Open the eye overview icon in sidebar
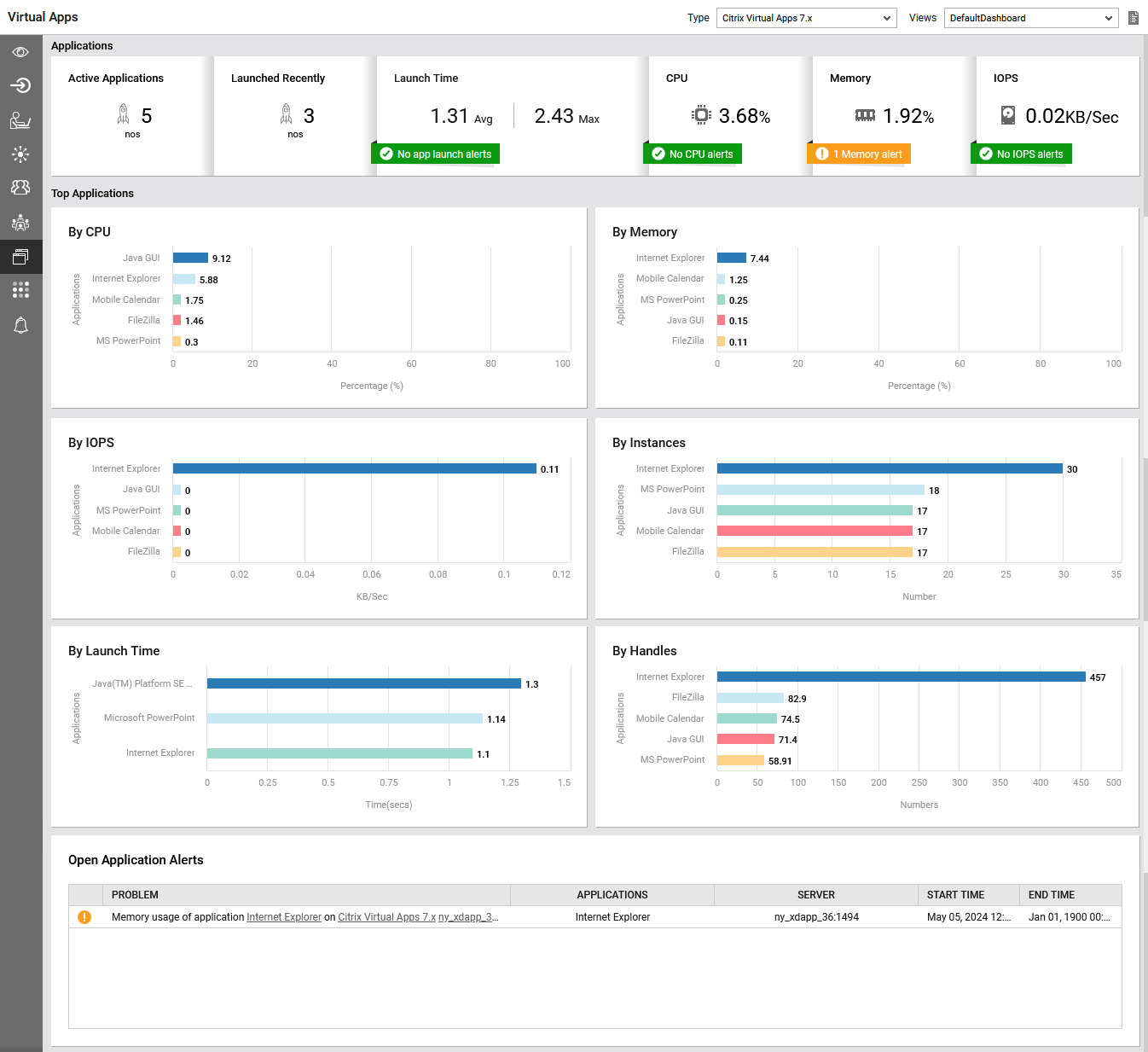The height and width of the screenshot is (1052, 1148). click(20, 52)
